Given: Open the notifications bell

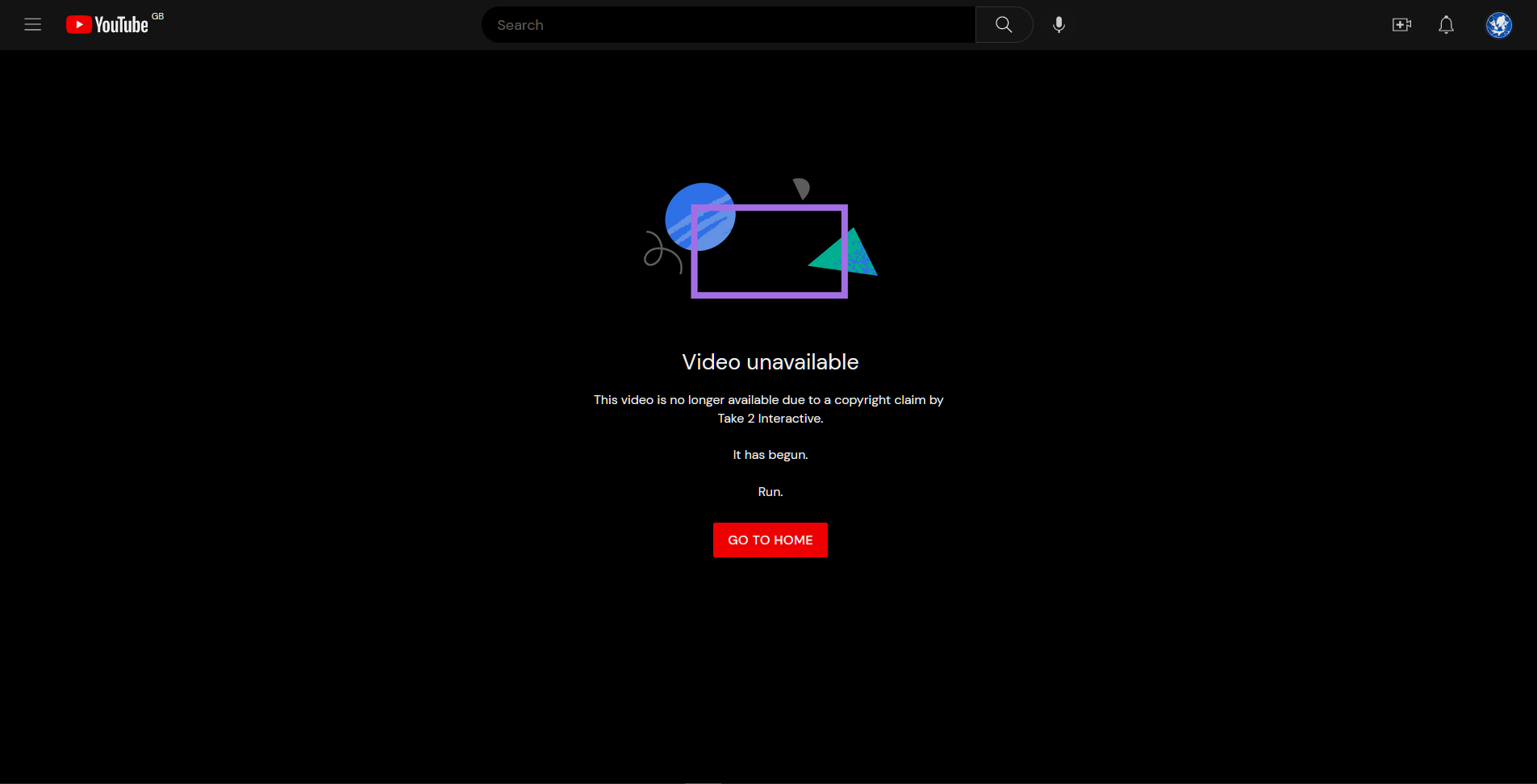Looking at the screenshot, I should pos(1446,25).
